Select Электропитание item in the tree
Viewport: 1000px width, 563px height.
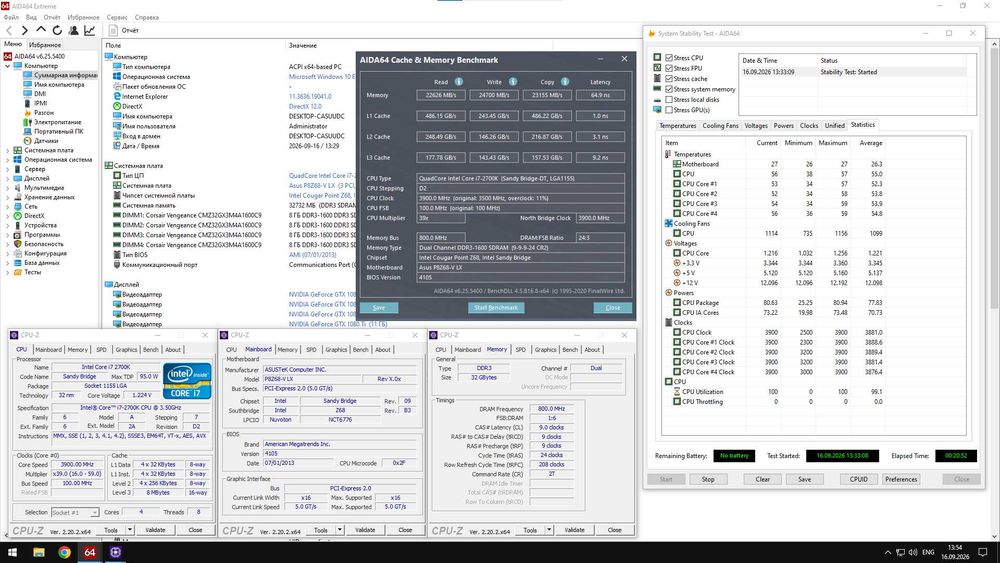point(57,122)
